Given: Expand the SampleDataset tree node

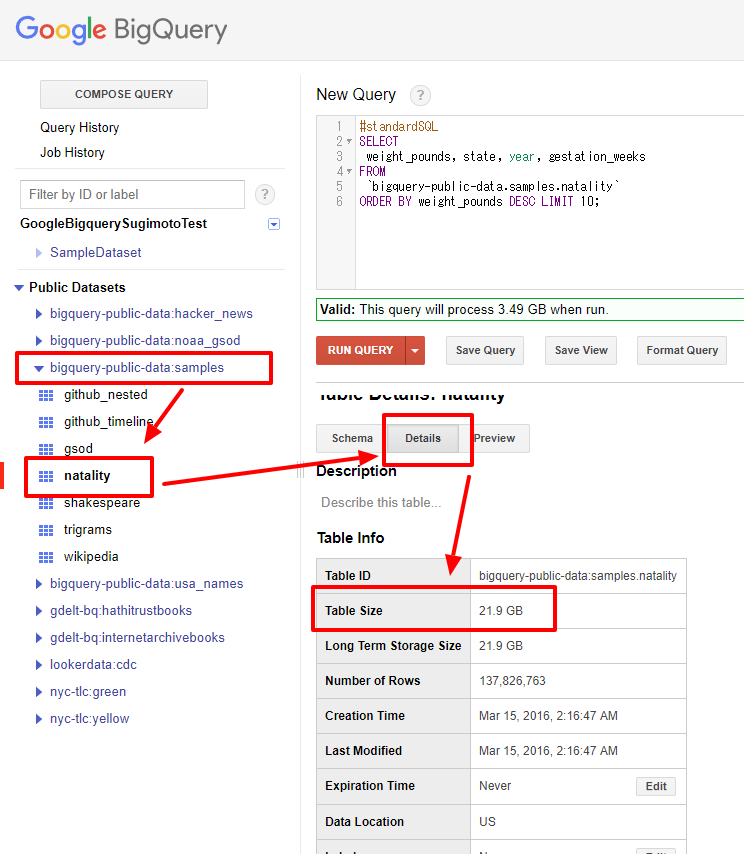Looking at the screenshot, I should coord(39,253).
